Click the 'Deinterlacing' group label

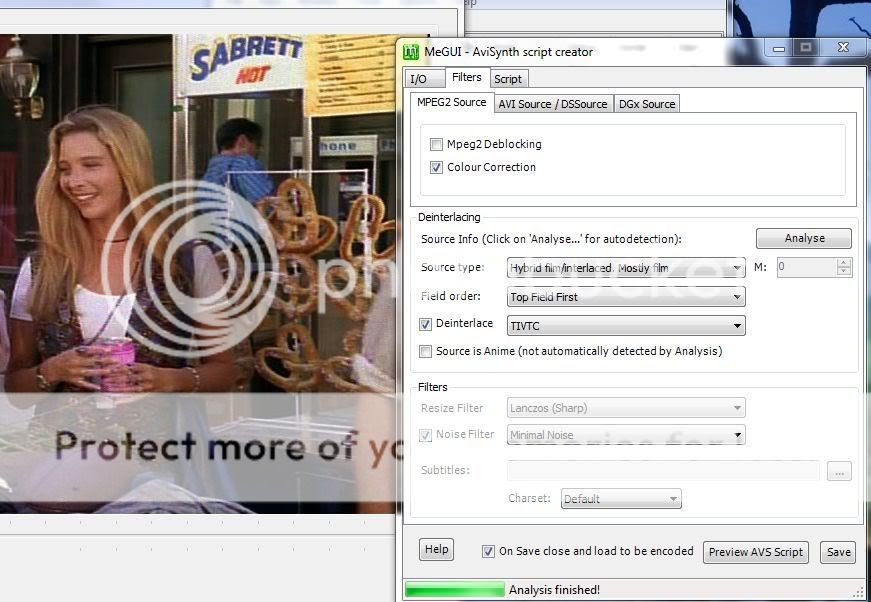(449, 217)
